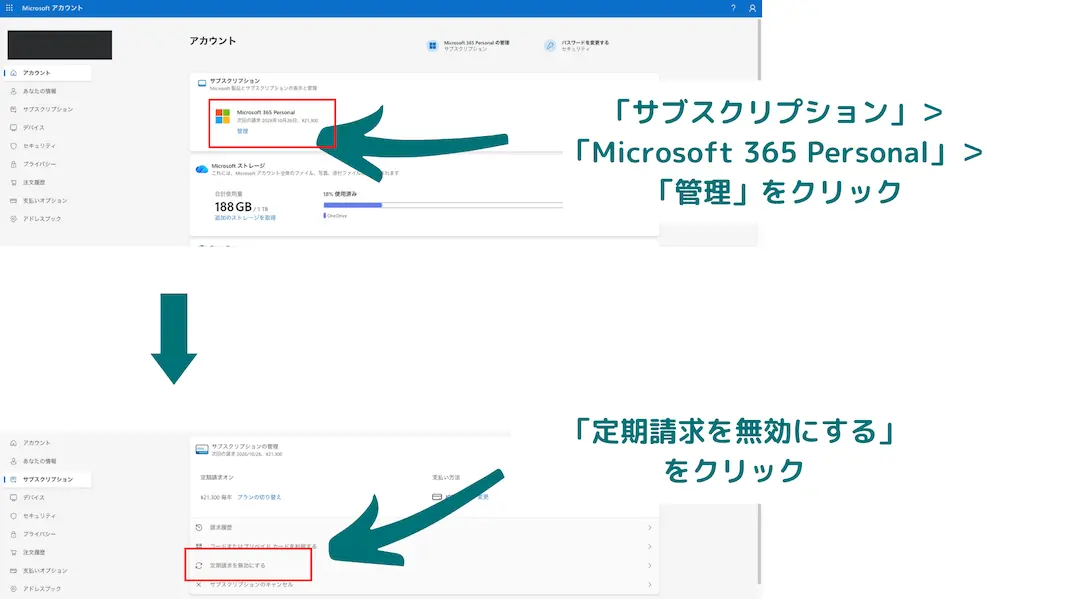Image resolution: width=1065 pixels, height=599 pixels.
Task: Click the 注文履歴 cart icon in top sidebar
Action: tap(14, 183)
